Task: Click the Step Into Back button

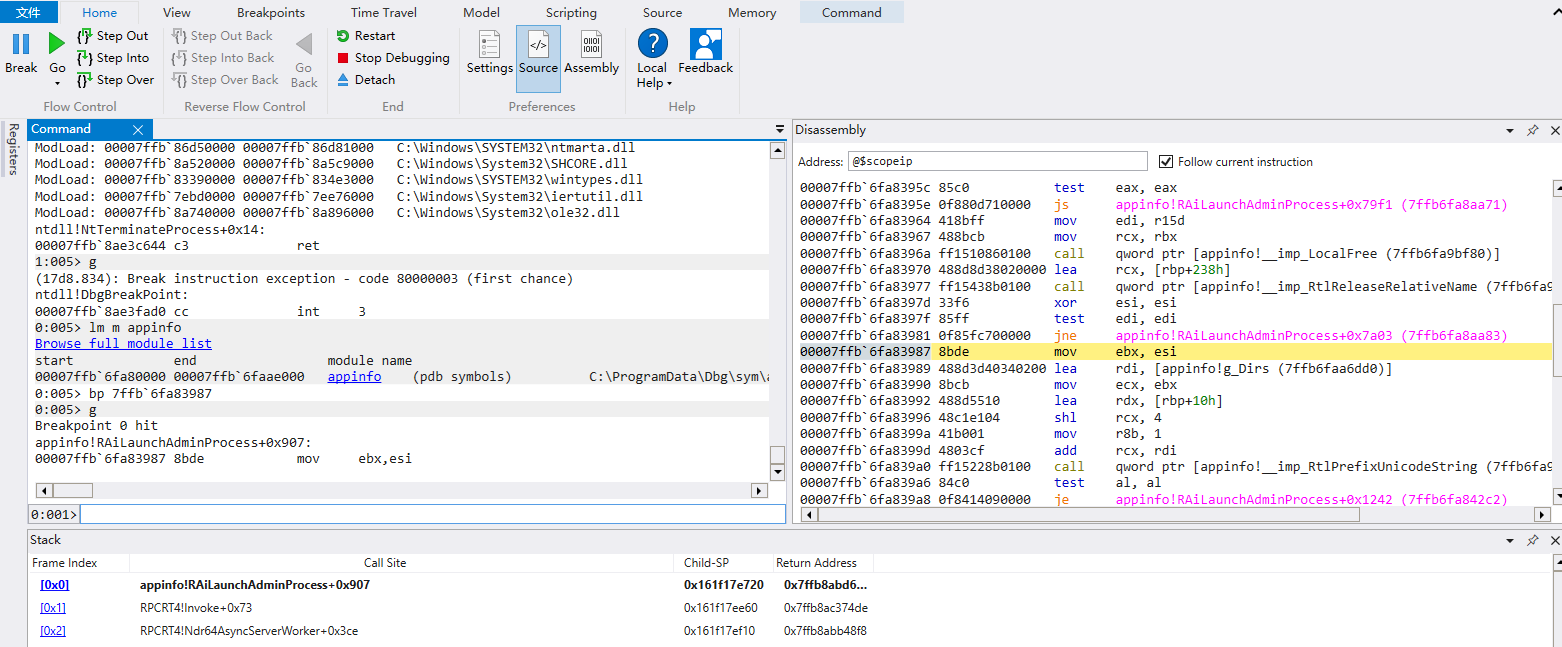Action: [223, 58]
